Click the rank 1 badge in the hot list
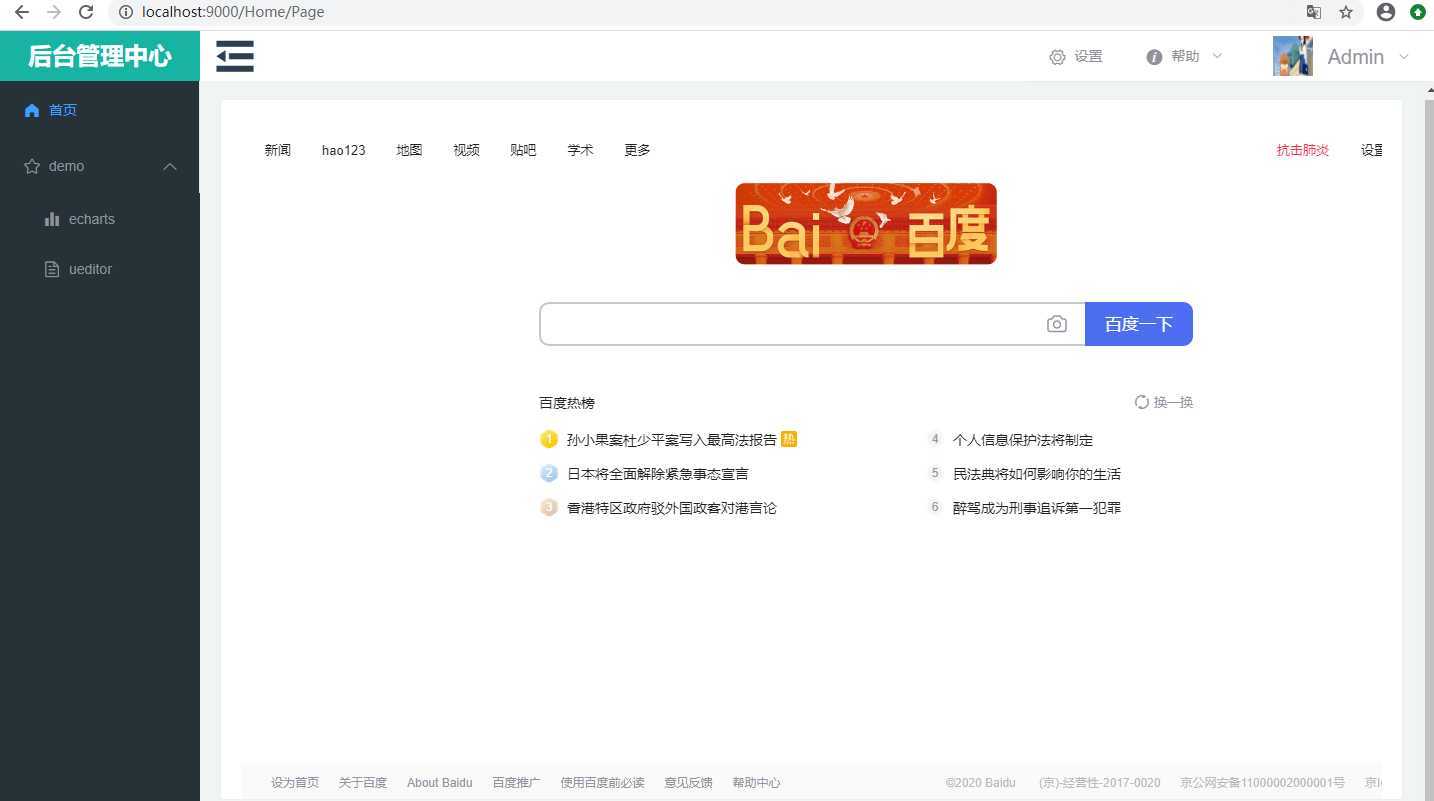1434x801 pixels. coord(548,439)
